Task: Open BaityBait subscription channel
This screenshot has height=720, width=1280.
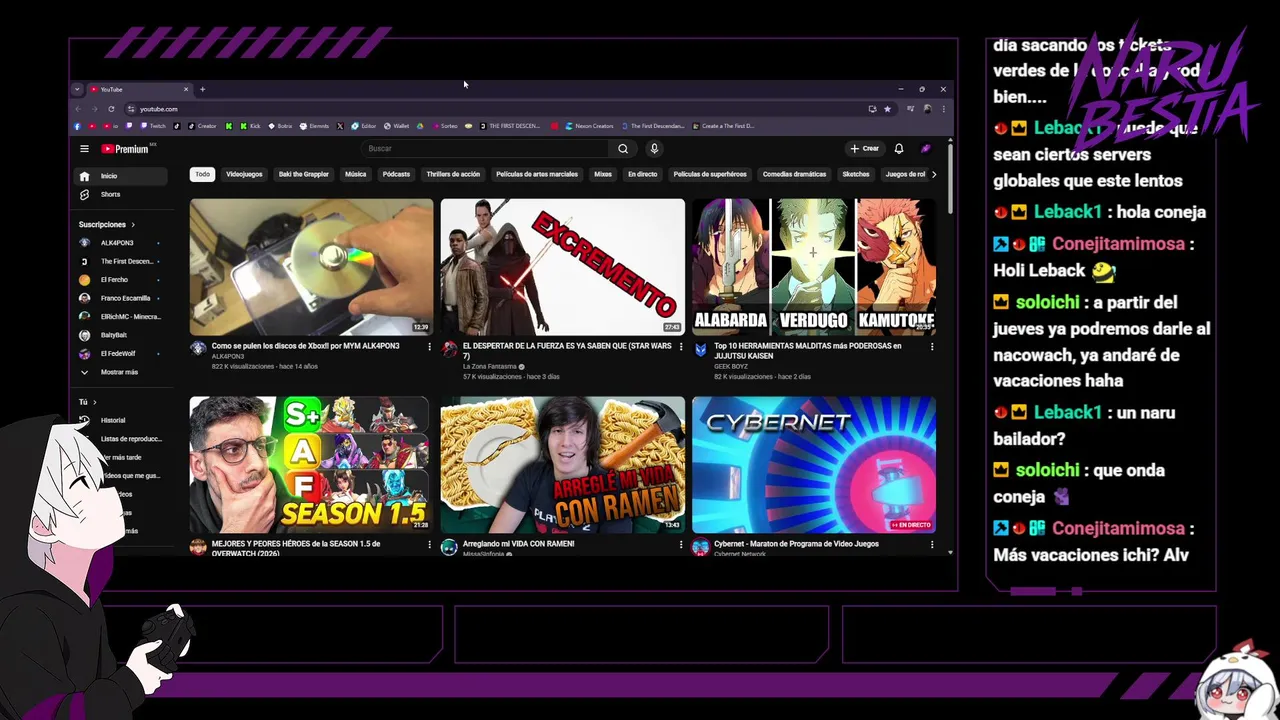Action: click(120, 335)
